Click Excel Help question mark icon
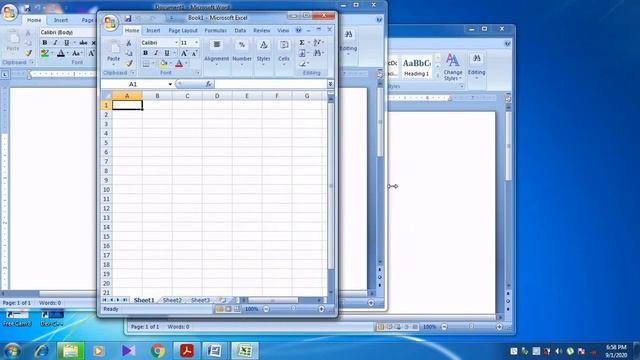640x360 pixels. (x=298, y=30)
